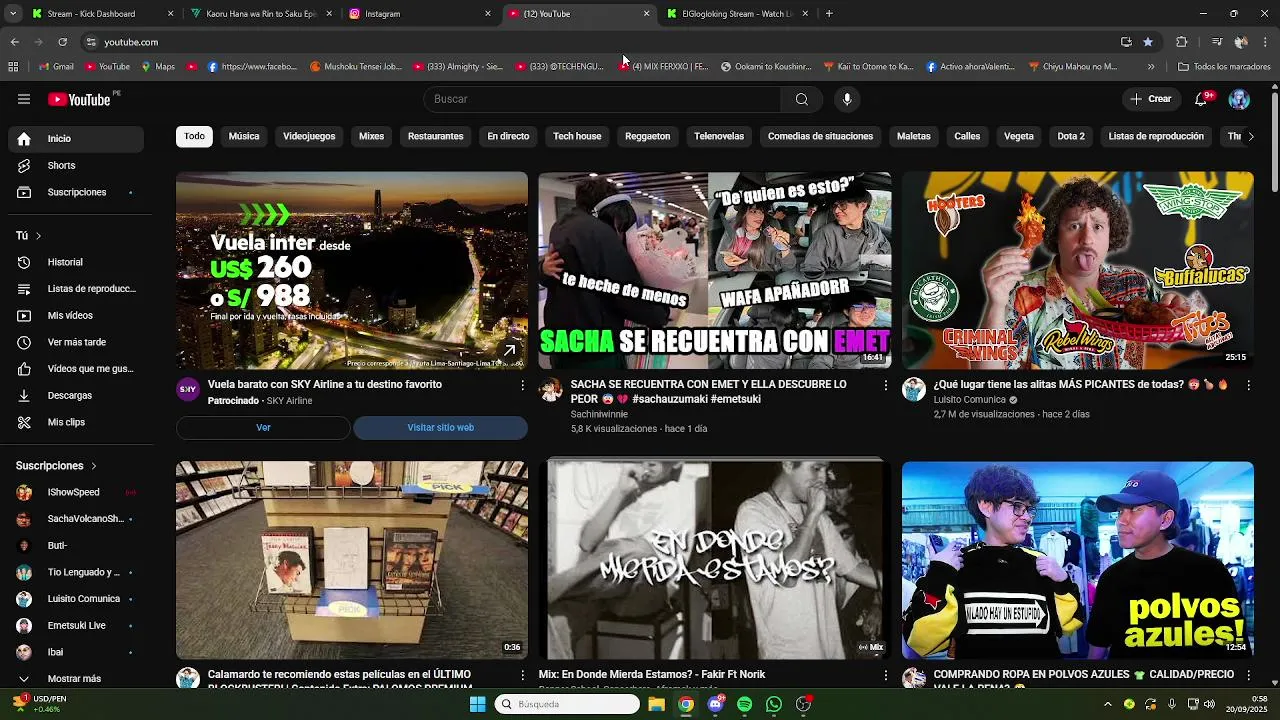1280x720 pixels.
Task: Open the Crear button menu
Action: 1150,99
